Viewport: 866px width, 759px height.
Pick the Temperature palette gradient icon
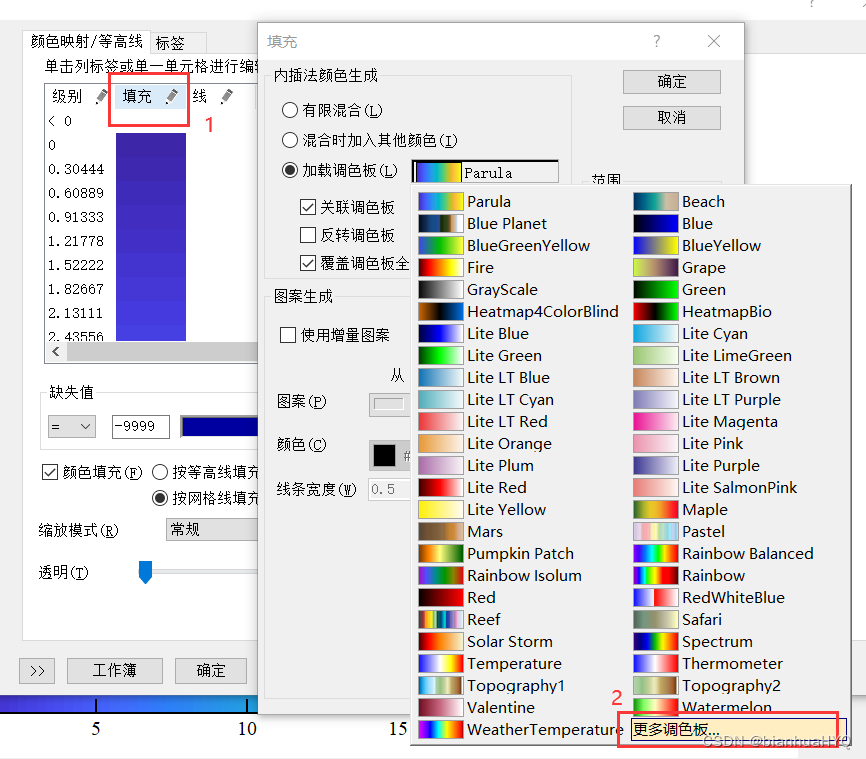point(440,664)
